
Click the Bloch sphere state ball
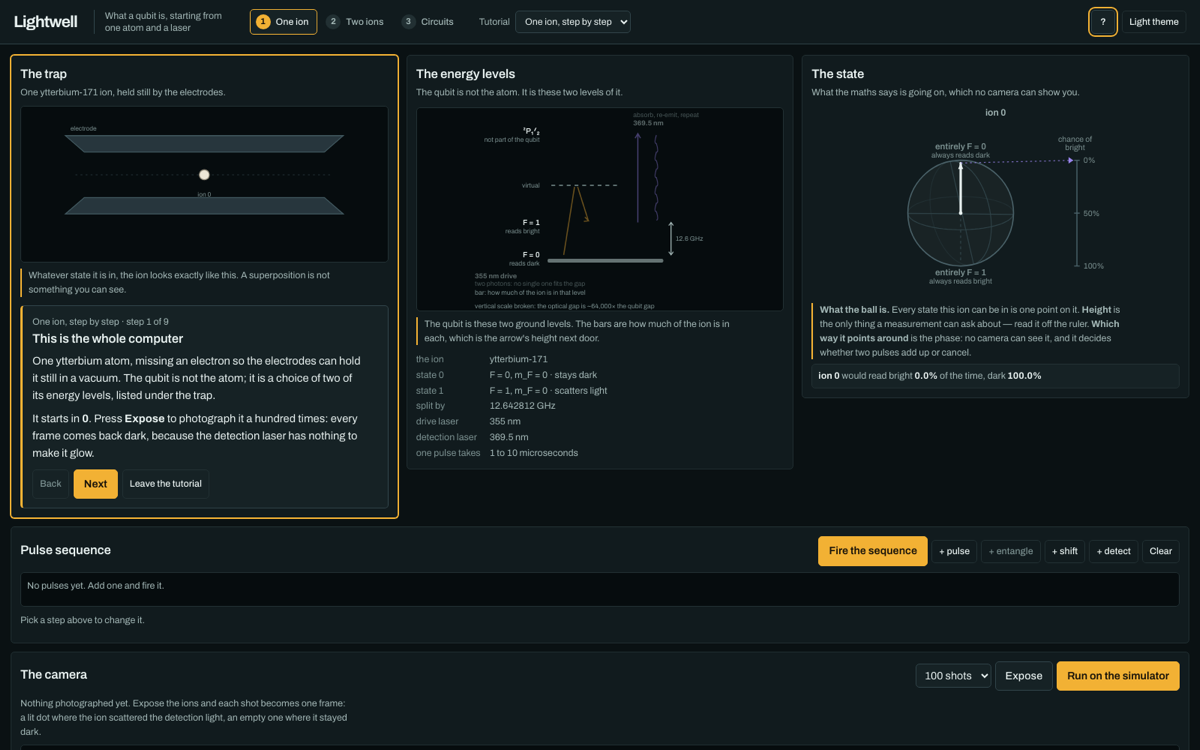click(961, 212)
